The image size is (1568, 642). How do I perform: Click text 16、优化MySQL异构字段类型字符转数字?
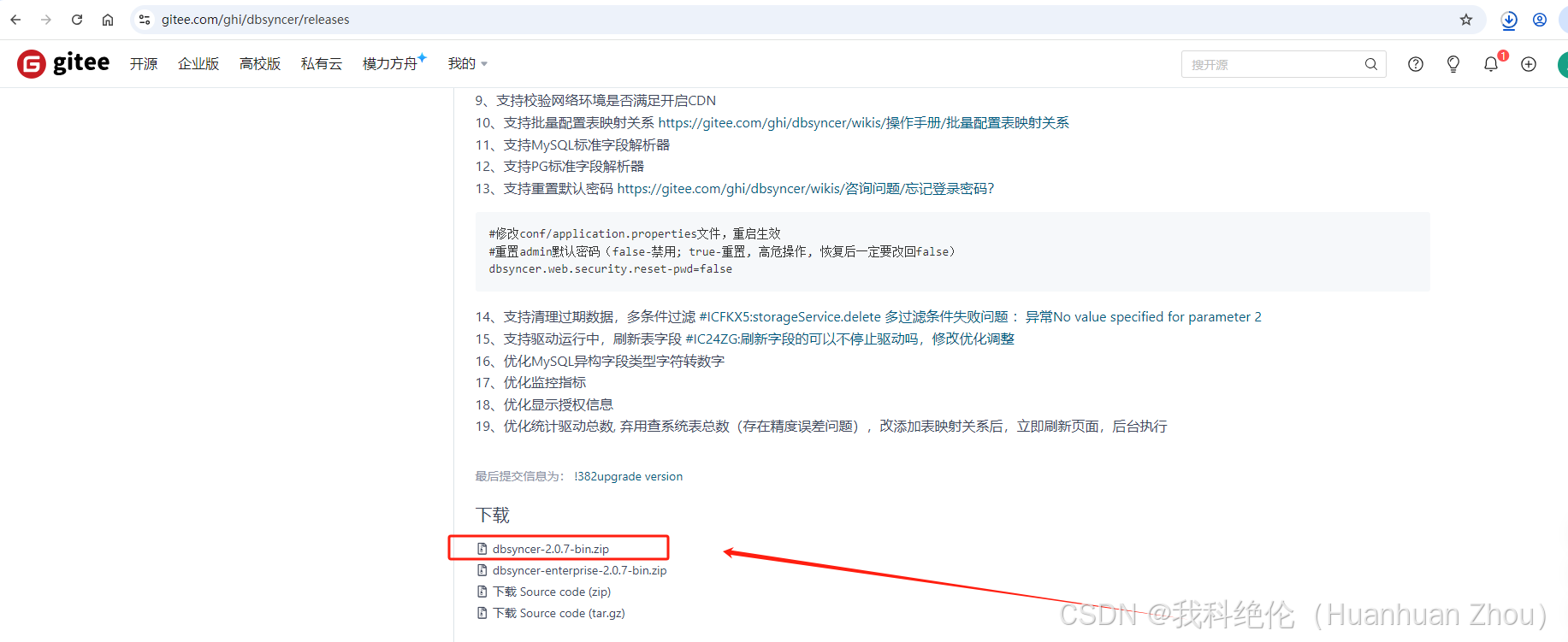tap(601, 362)
